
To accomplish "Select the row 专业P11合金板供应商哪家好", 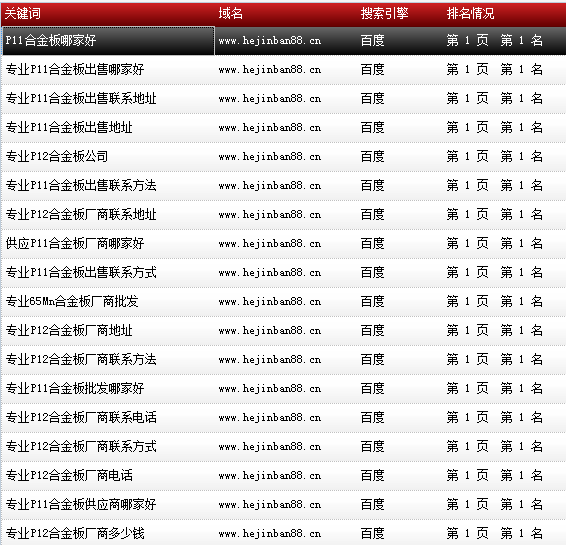I will 284,505.
